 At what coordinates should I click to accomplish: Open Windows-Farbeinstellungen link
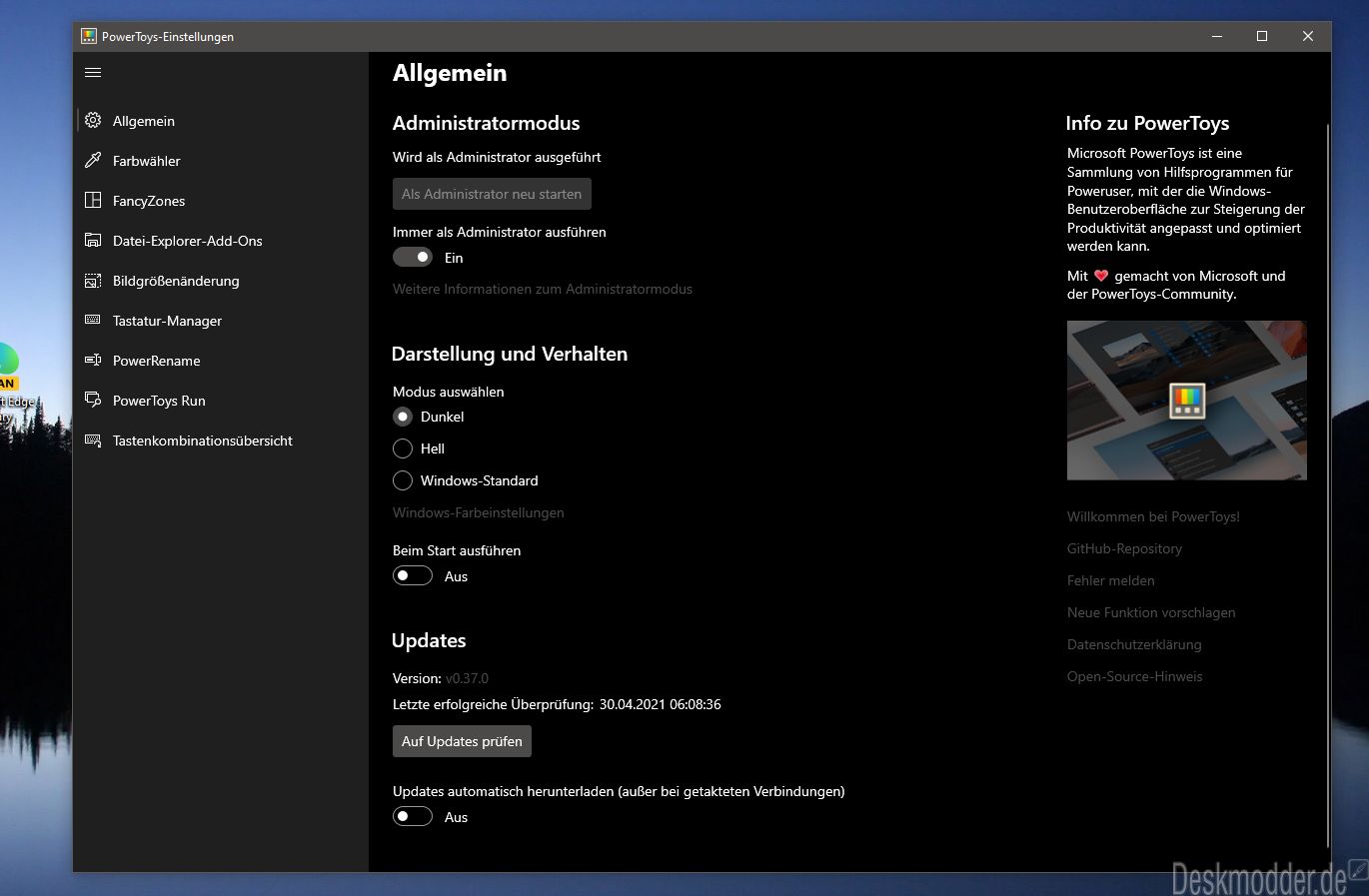pos(479,512)
